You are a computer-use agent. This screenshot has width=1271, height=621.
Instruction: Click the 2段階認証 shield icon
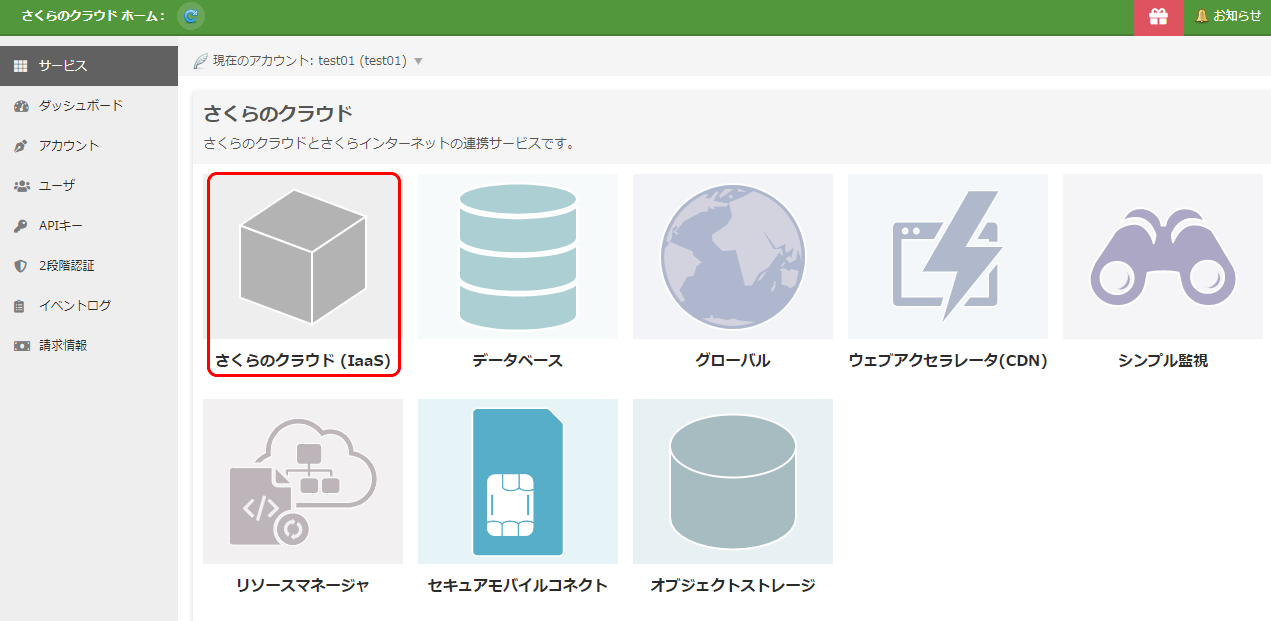[x=21, y=266]
